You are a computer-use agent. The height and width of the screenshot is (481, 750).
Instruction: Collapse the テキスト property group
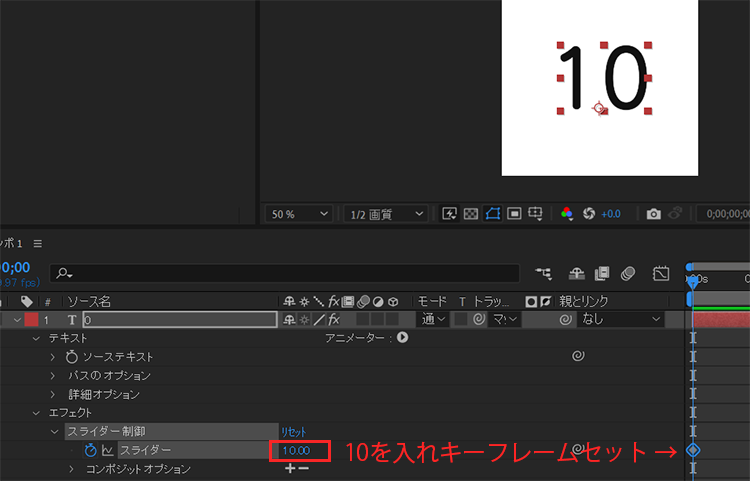36,339
